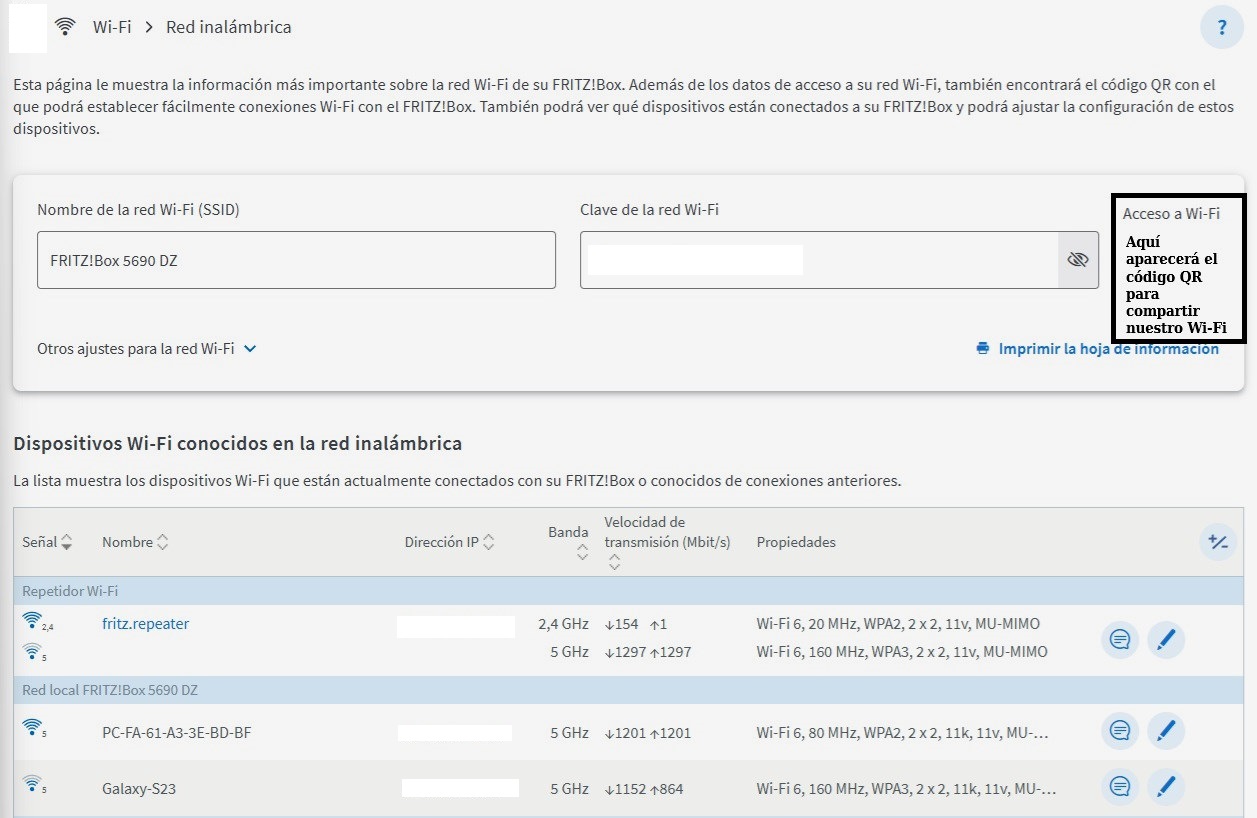The height and width of the screenshot is (818, 1257).
Task: Expand 'Otros ajustes para la red Wi-Fi'
Action: tap(147, 349)
